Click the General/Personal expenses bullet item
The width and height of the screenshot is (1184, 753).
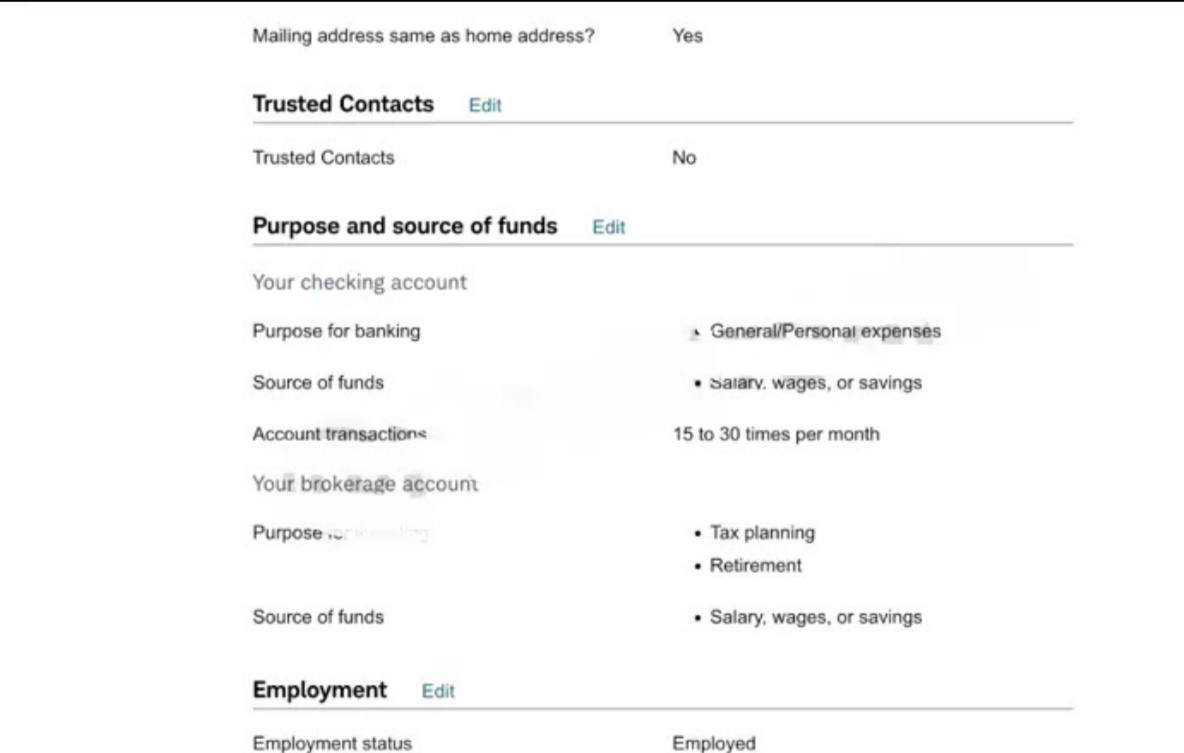pos(825,331)
